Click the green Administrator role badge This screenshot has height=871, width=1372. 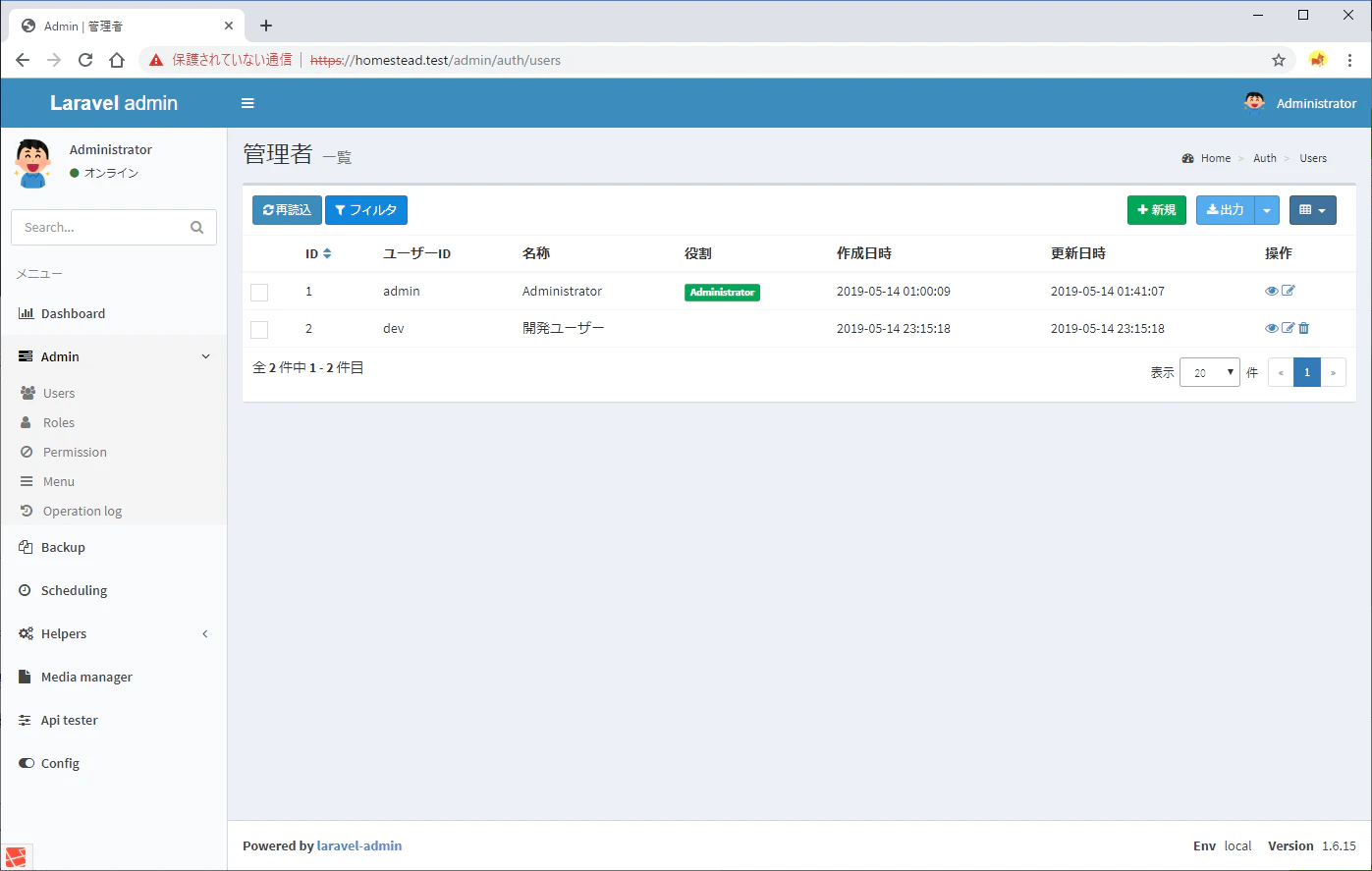(722, 292)
